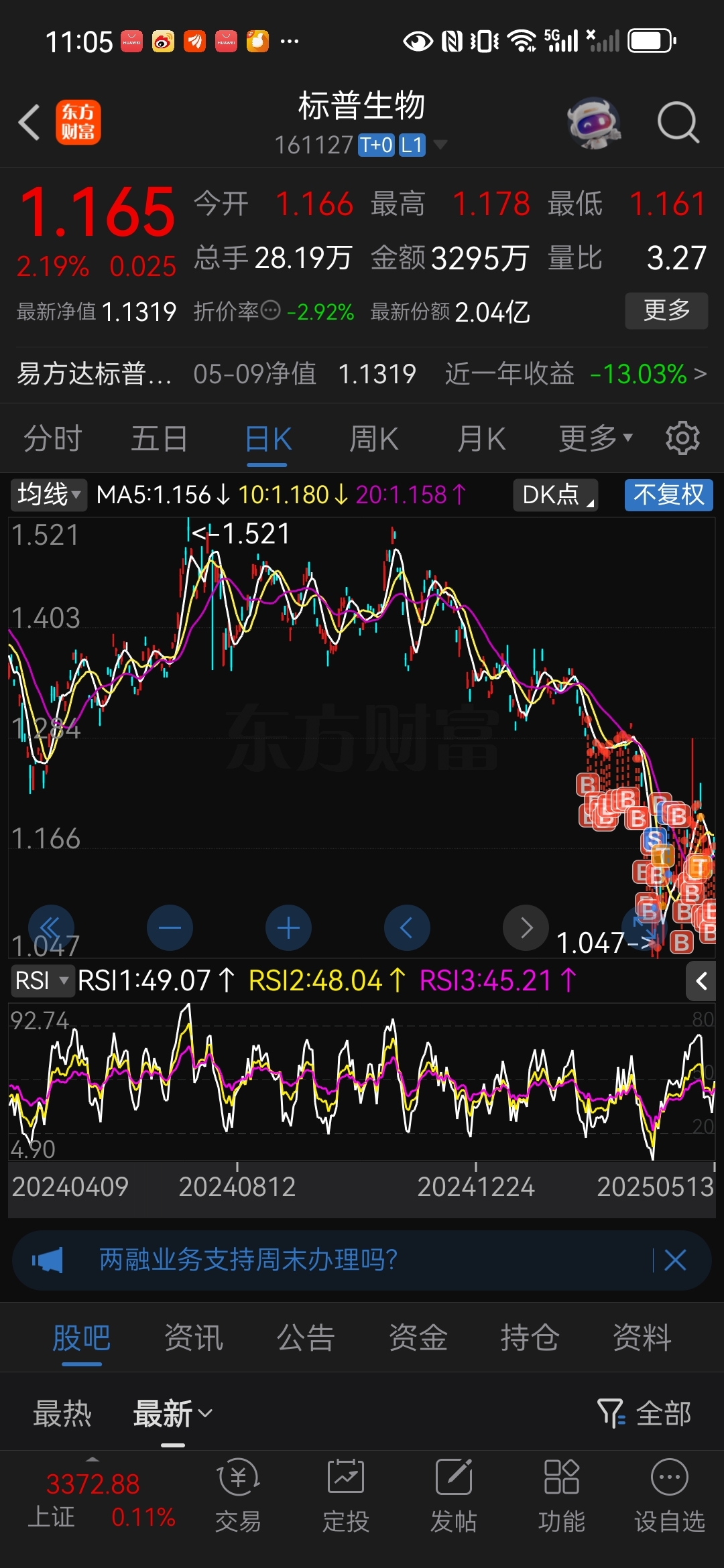This screenshot has height=1568, width=724.
Task: Zoom in the chart with plus button
Action: [x=288, y=928]
